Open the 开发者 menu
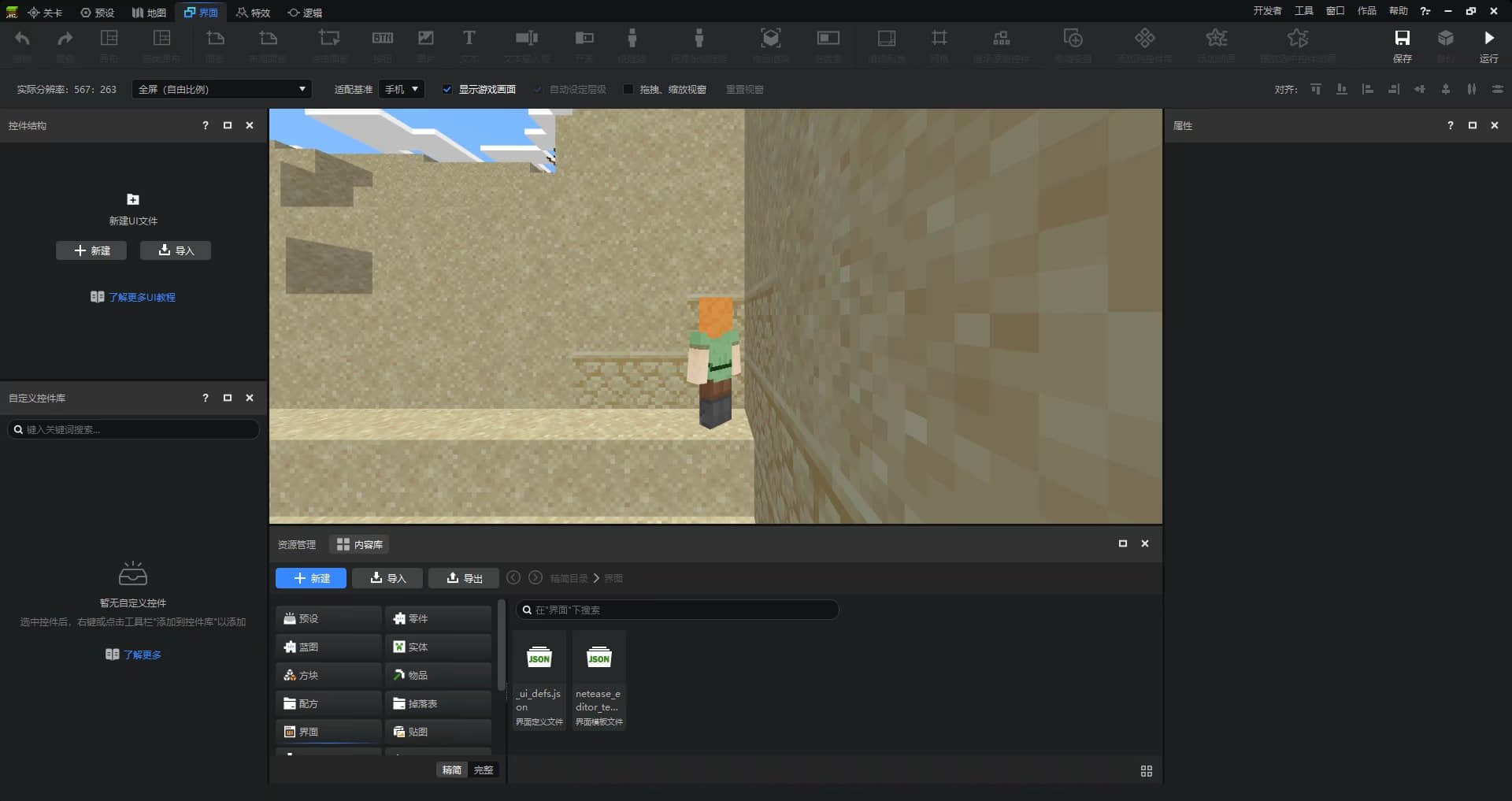The image size is (1512, 801). (1267, 11)
